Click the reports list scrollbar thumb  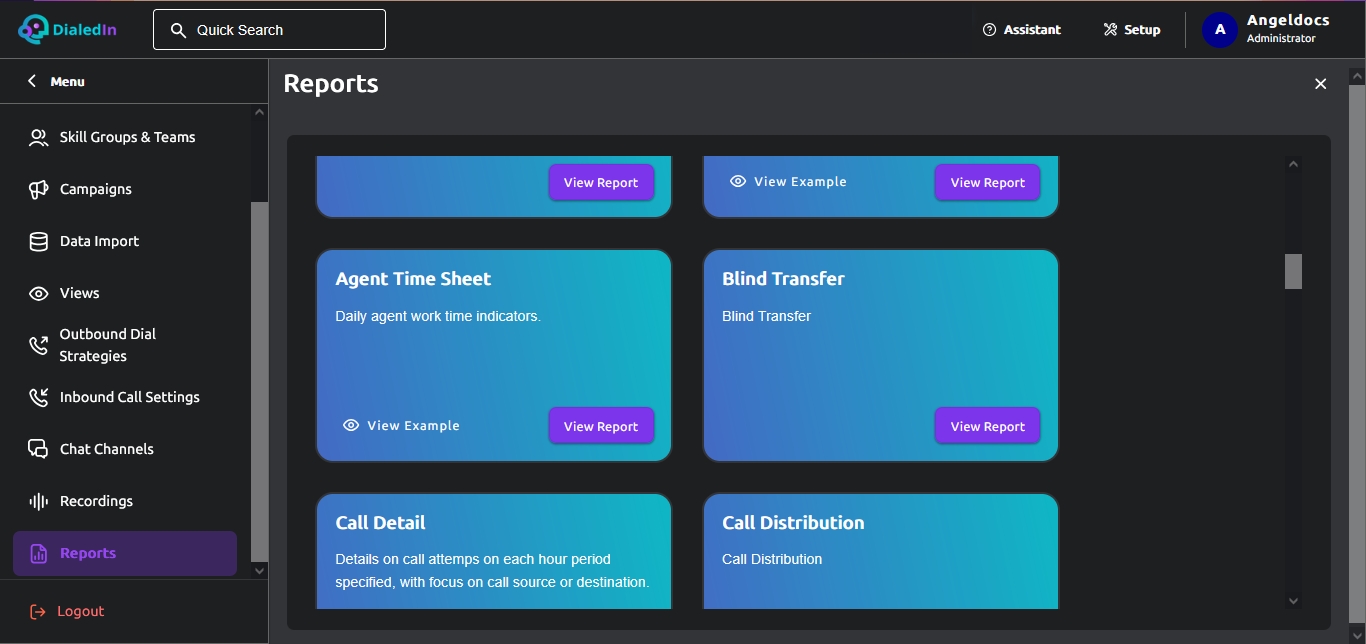tap(1293, 271)
